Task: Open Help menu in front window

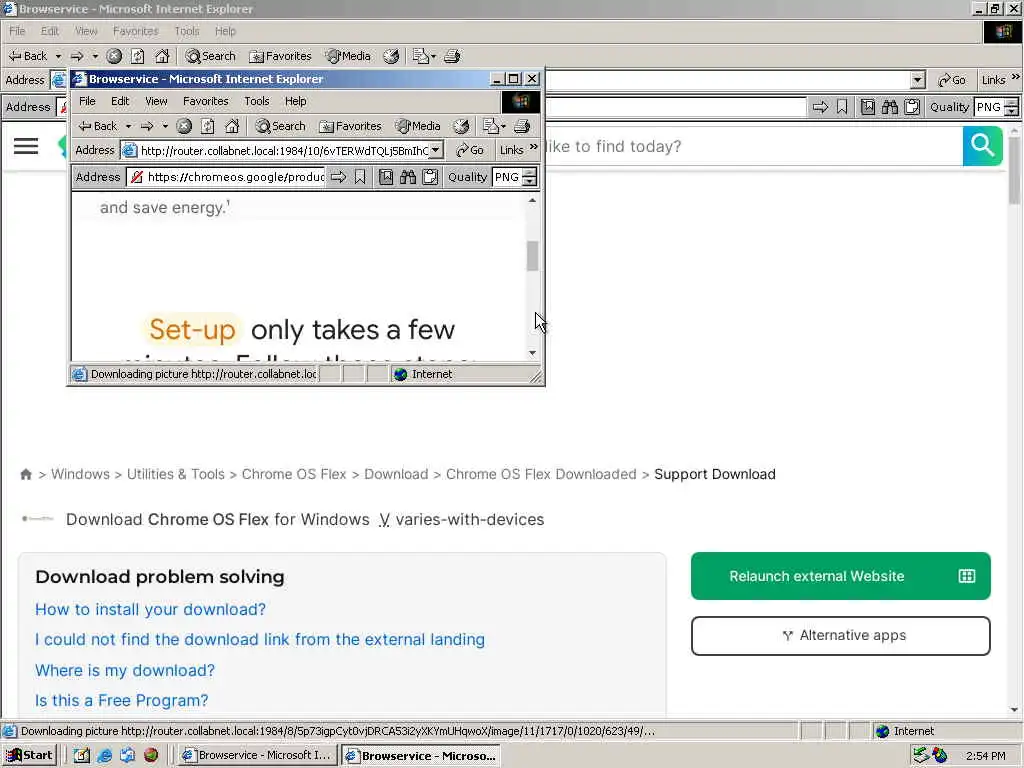Action: click(x=295, y=101)
